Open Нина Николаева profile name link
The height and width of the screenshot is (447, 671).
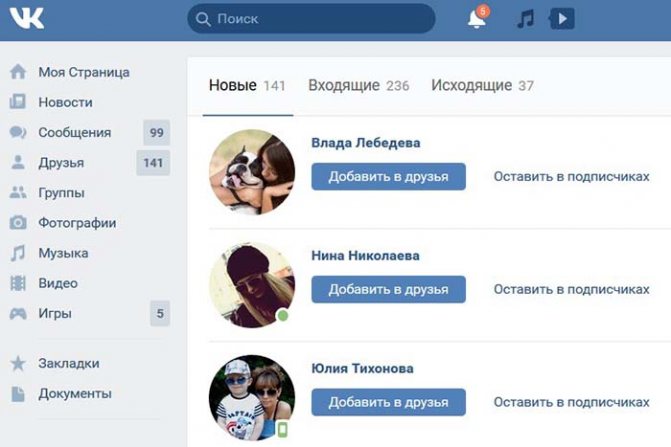pos(365,256)
